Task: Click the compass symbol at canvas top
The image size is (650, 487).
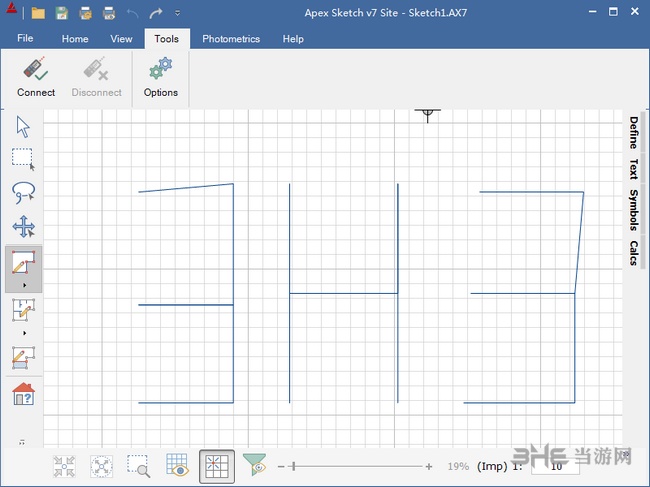Action: [x=427, y=116]
